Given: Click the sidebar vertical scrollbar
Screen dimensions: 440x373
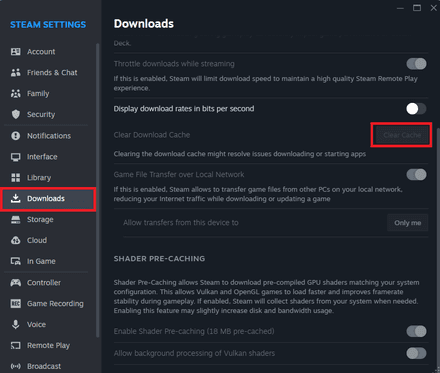Looking at the screenshot, I should pos(98,190).
